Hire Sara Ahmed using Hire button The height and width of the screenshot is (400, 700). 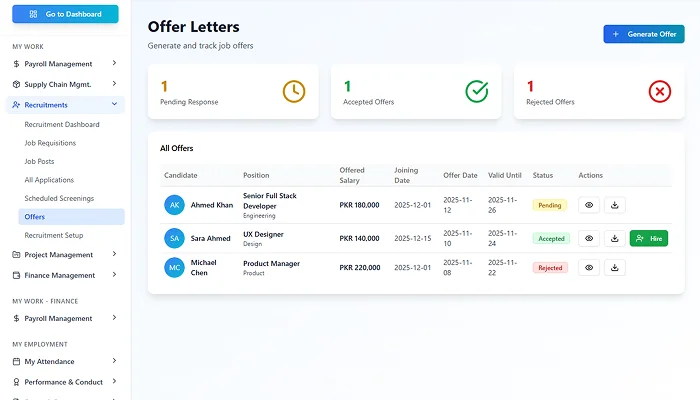click(648, 238)
